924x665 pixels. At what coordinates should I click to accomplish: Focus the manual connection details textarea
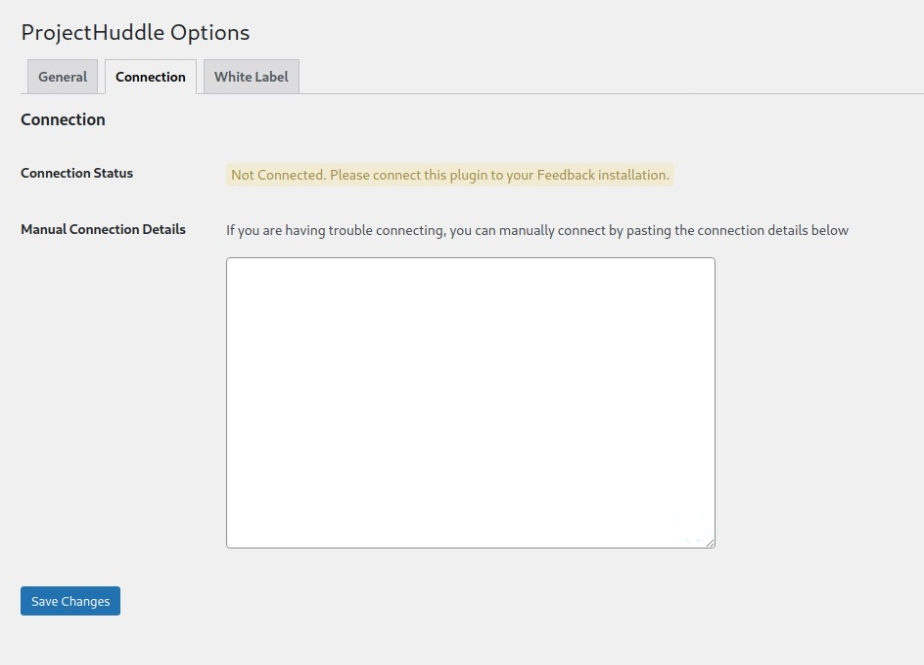point(470,402)
